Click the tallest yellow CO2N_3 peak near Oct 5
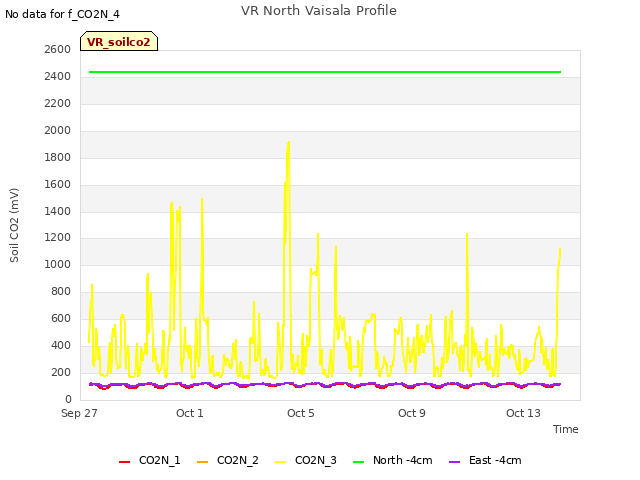 click(289, 143)
